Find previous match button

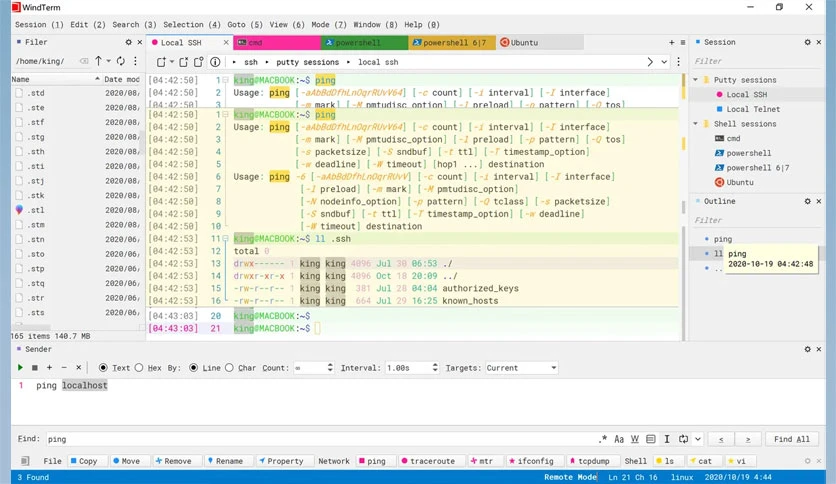pyautogui.click(x=721, y=439)
